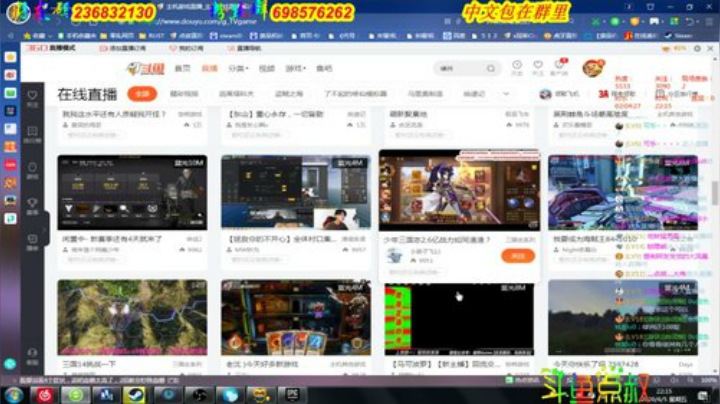
Task: Open the stream thumbnail with a webcam person inset
Action: click(296, 192)
